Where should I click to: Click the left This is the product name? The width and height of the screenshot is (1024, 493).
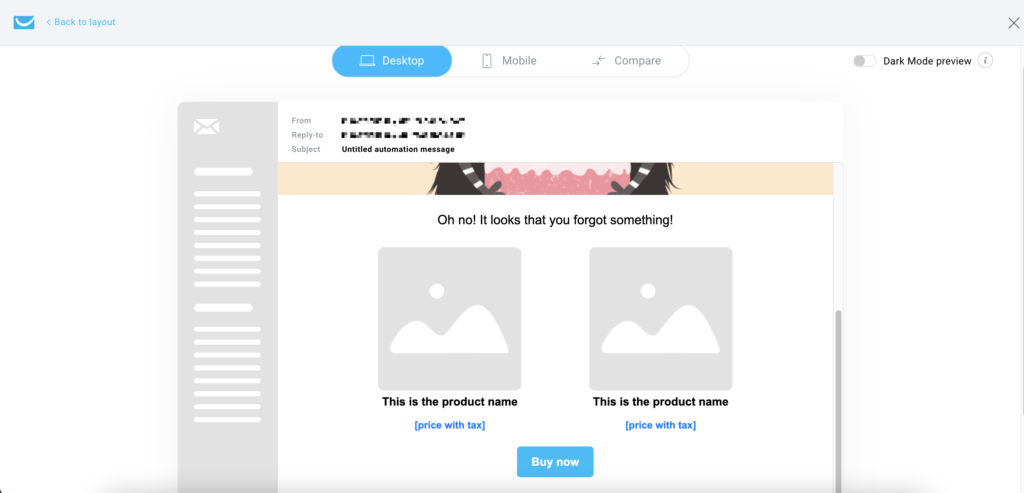click(449, 402)
